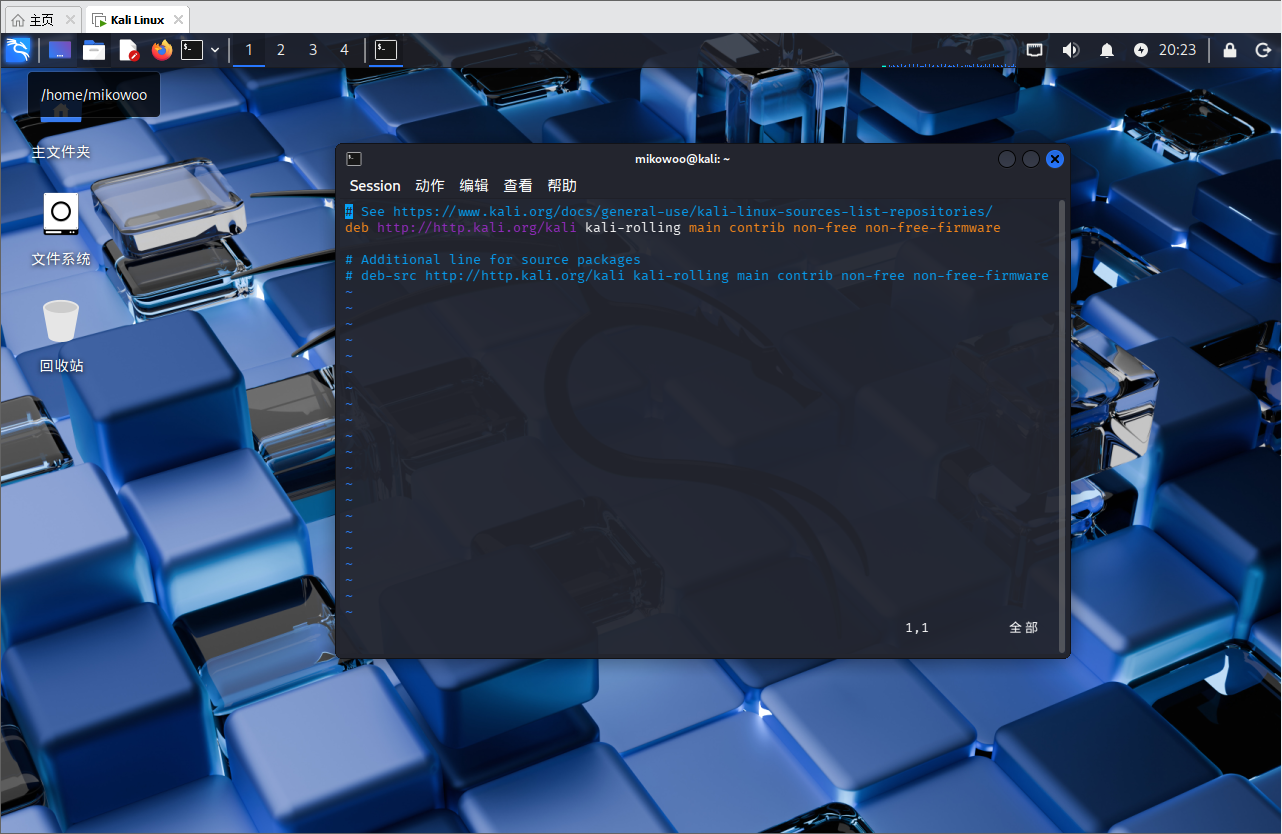The width and height of the screenshot is (1282, 834).
Task: Open the notifications bell icon
Action: (x=1107, y=50)
